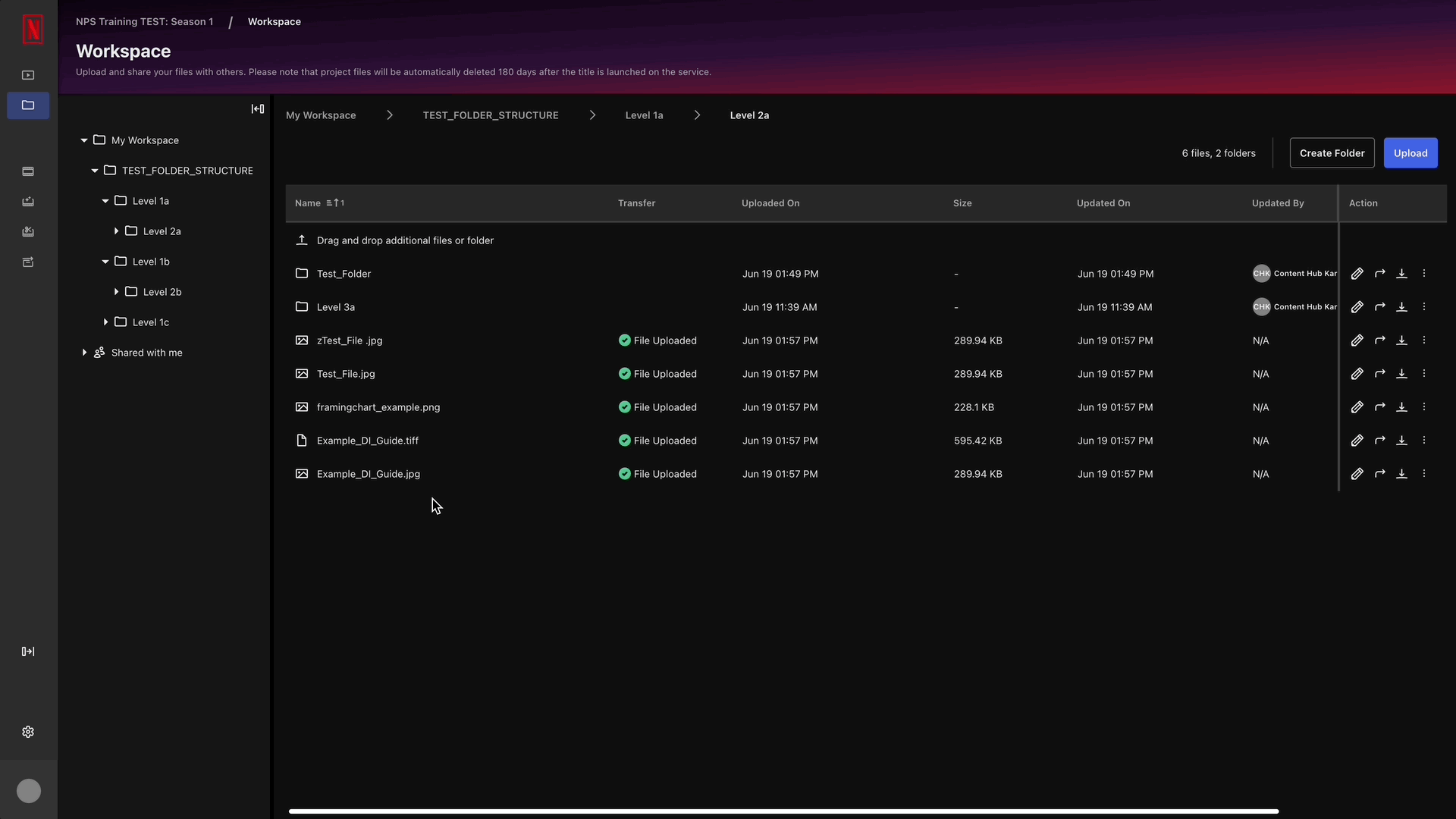Click the horizontal scrollbar at bottom

click(783, 811)
